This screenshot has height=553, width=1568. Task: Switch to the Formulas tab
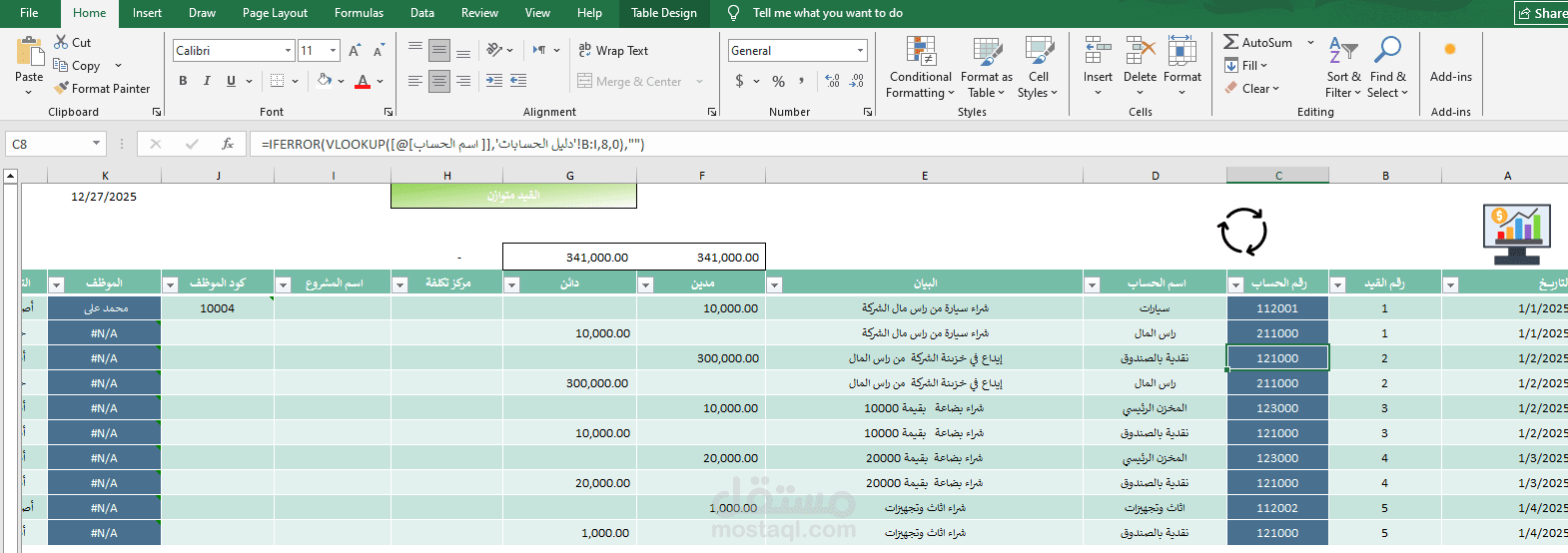click(359, 13)
